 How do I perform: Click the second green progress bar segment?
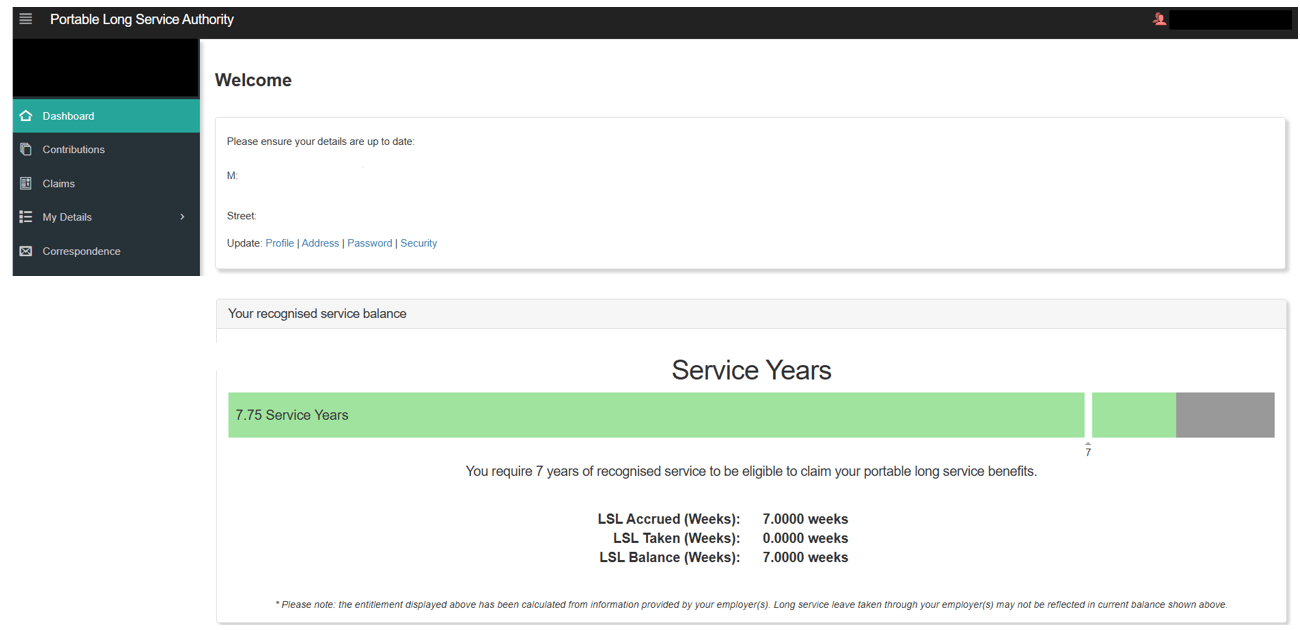[1134, 415]
